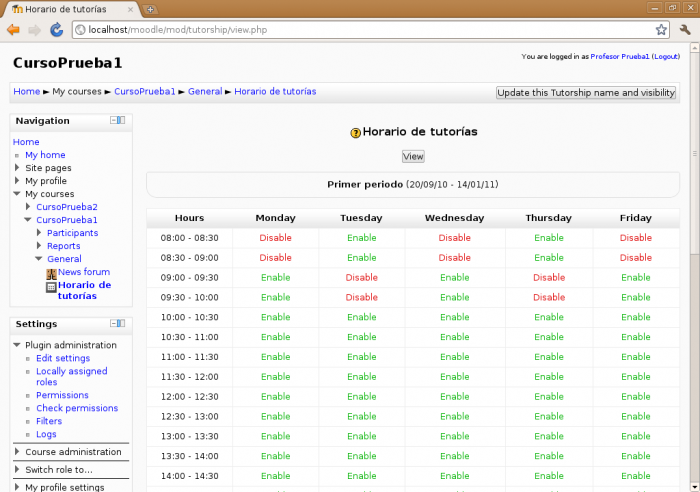Toggle Monday 08:00 - 08:30 Disable slot
The width and height of the screenshot is (700, 492).
pos(275,238)
